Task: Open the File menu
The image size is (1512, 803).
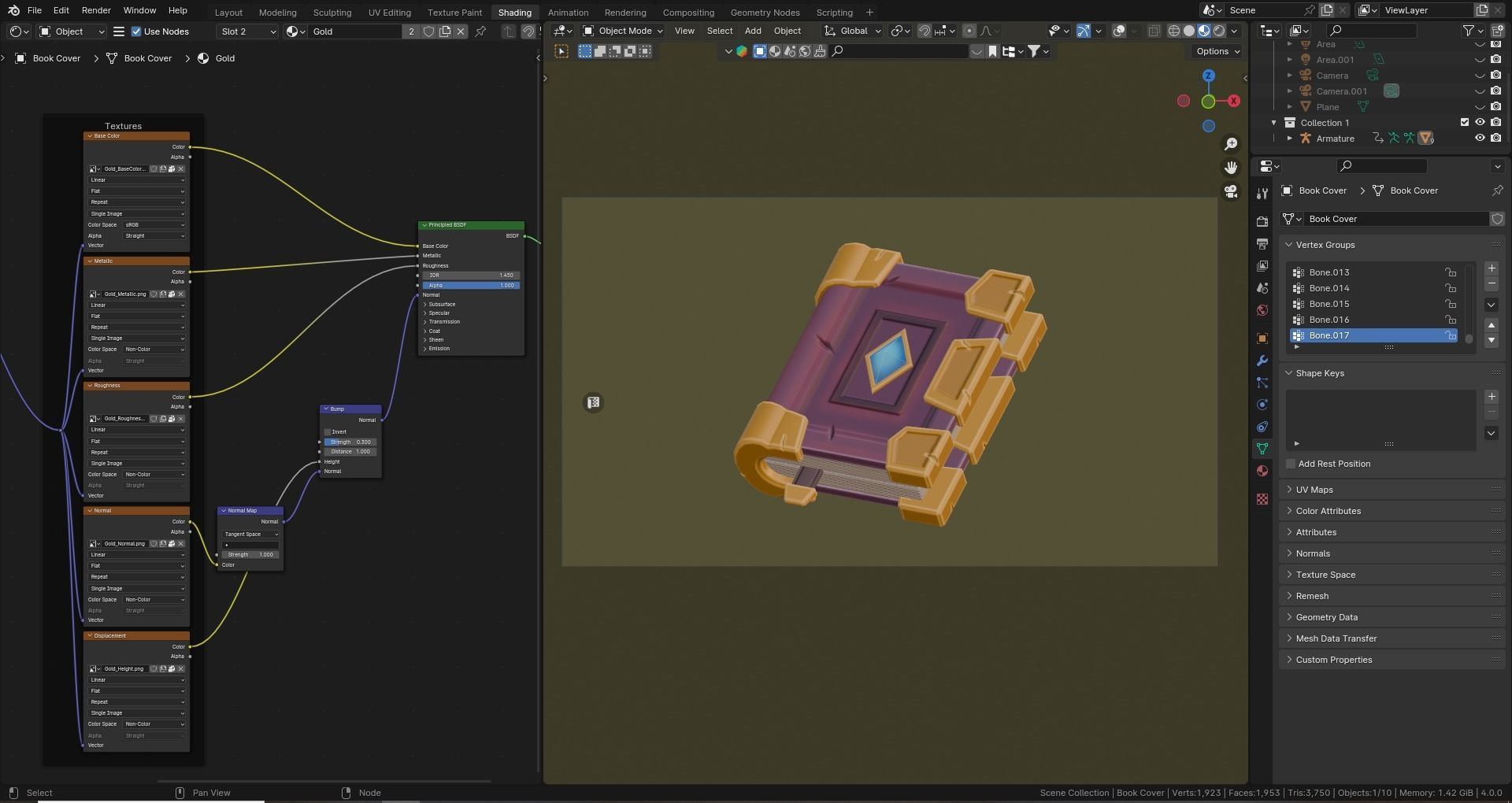Action: click(x=35, y=10)
